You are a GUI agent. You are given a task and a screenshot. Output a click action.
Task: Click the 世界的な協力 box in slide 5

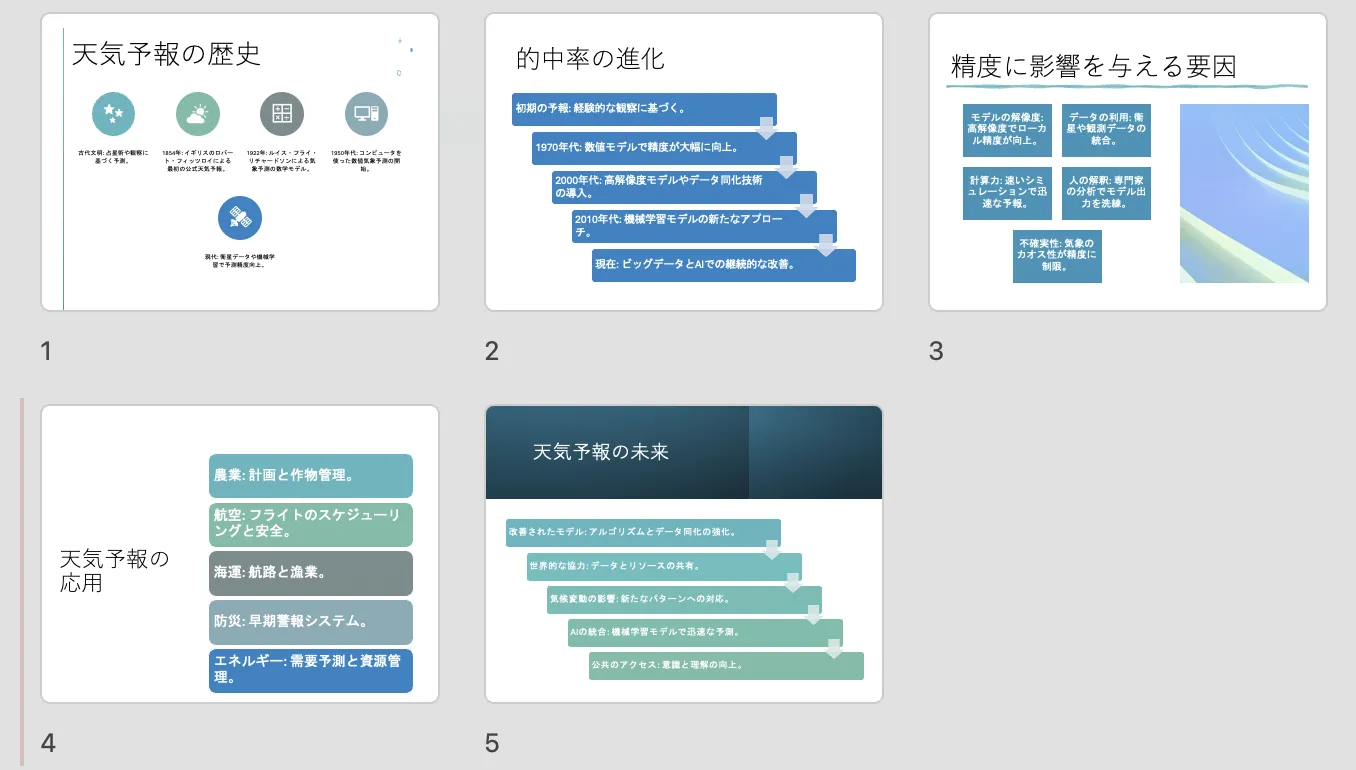point(664,567)
